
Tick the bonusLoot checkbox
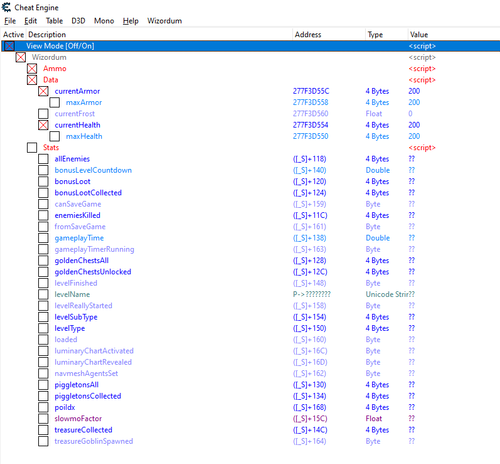click(x=43, y=182)
